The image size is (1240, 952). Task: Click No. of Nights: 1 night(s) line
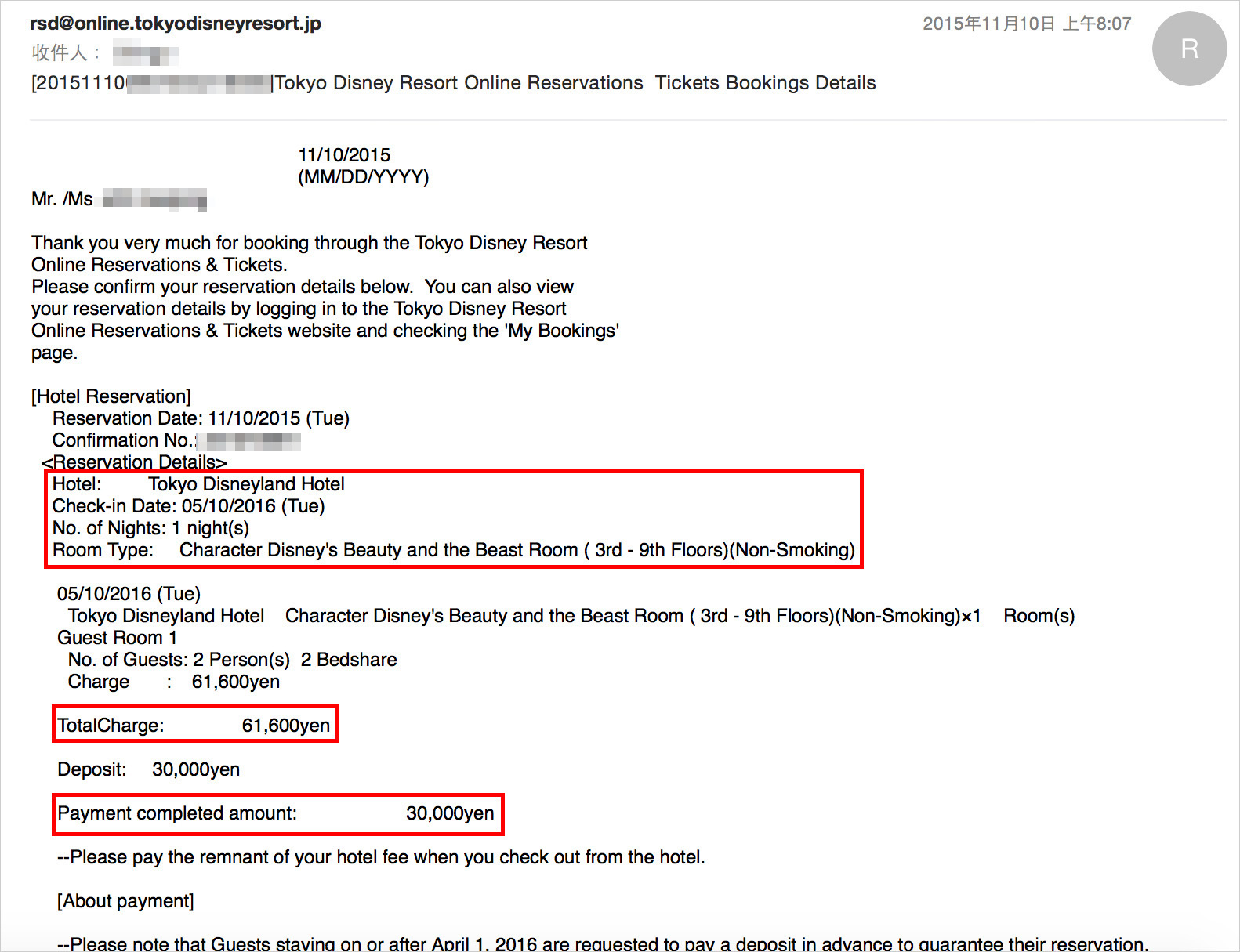click(x=150, y=528)
